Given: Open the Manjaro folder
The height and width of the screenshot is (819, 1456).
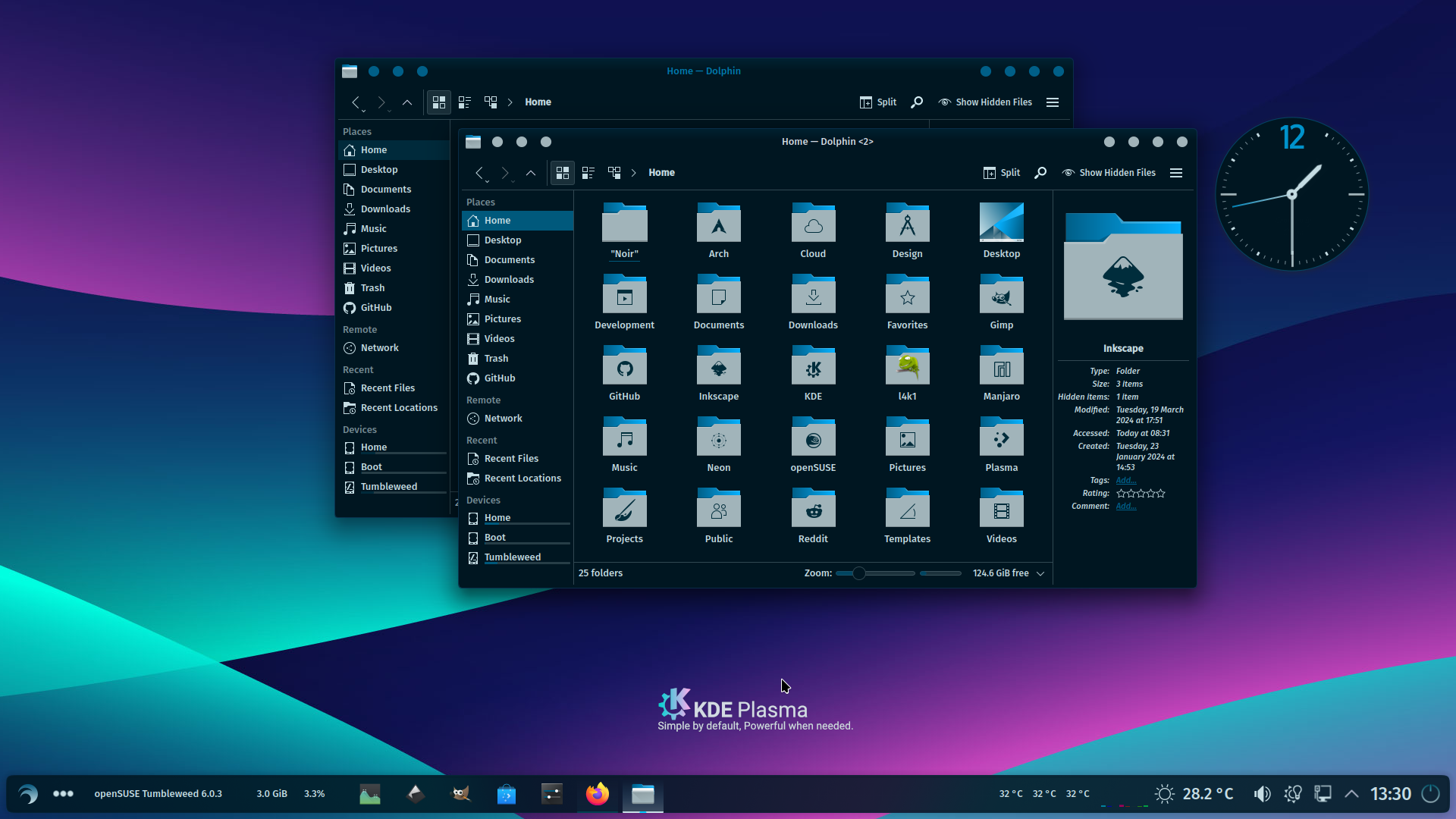Looking at the screenshot, I should (x=1001, y=373).
